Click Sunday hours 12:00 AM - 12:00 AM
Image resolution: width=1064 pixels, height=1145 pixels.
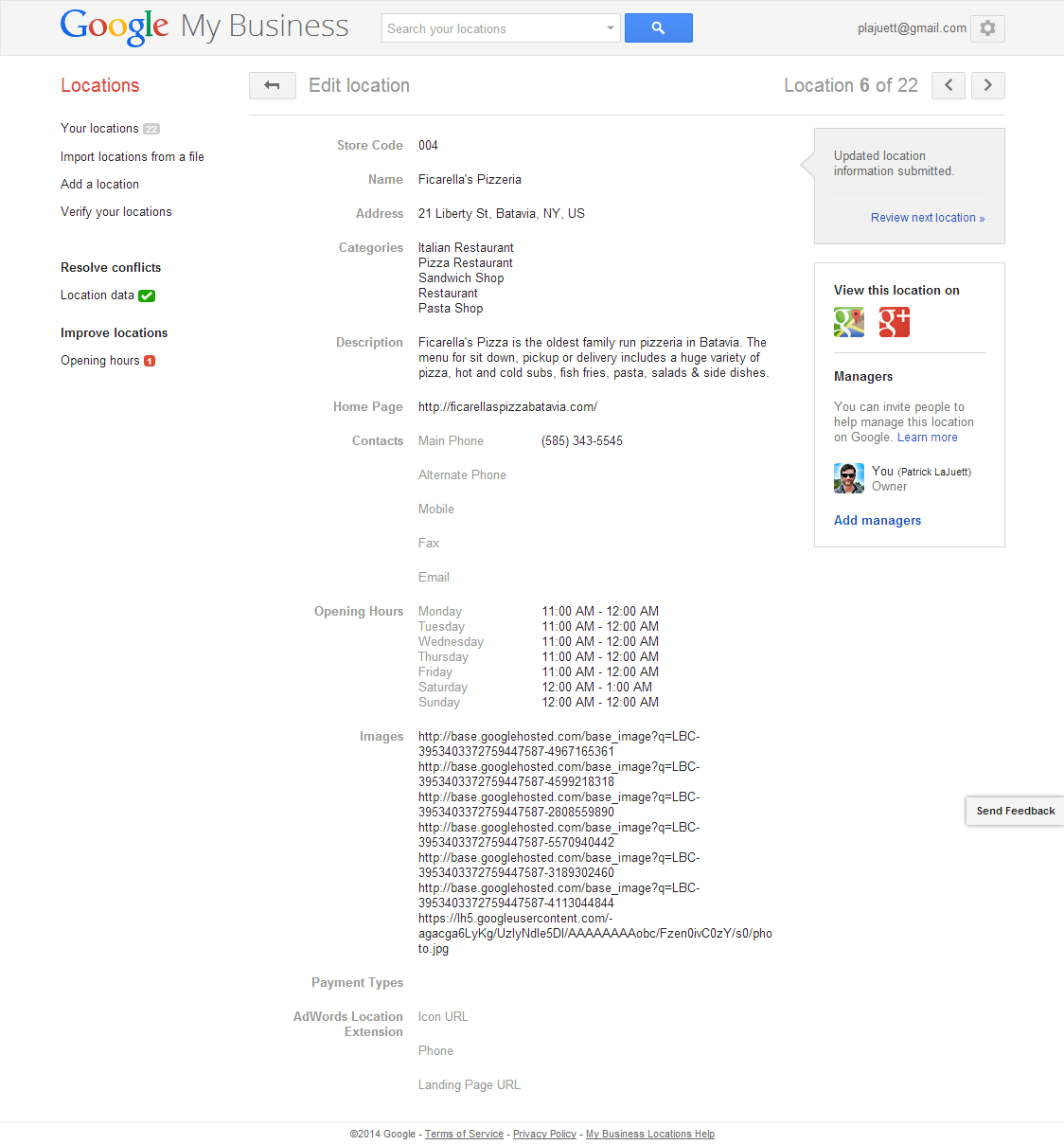pos(600,702)
